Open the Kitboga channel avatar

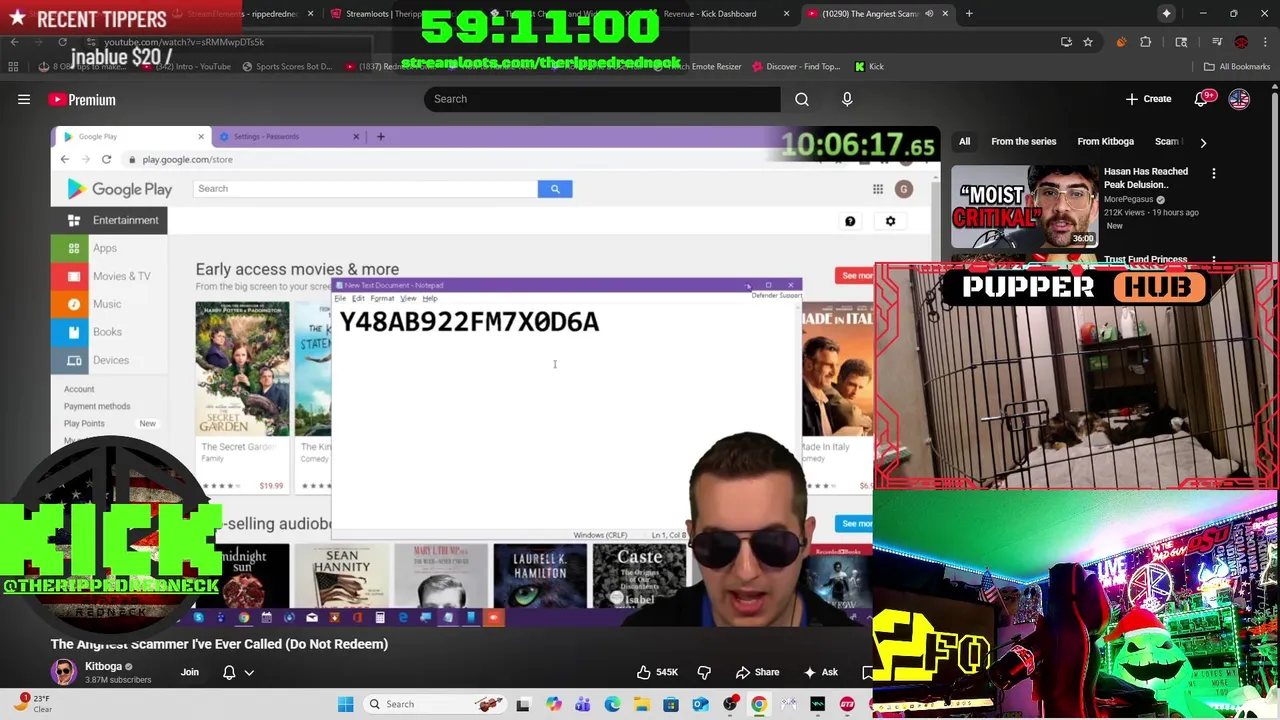(64, 672)
